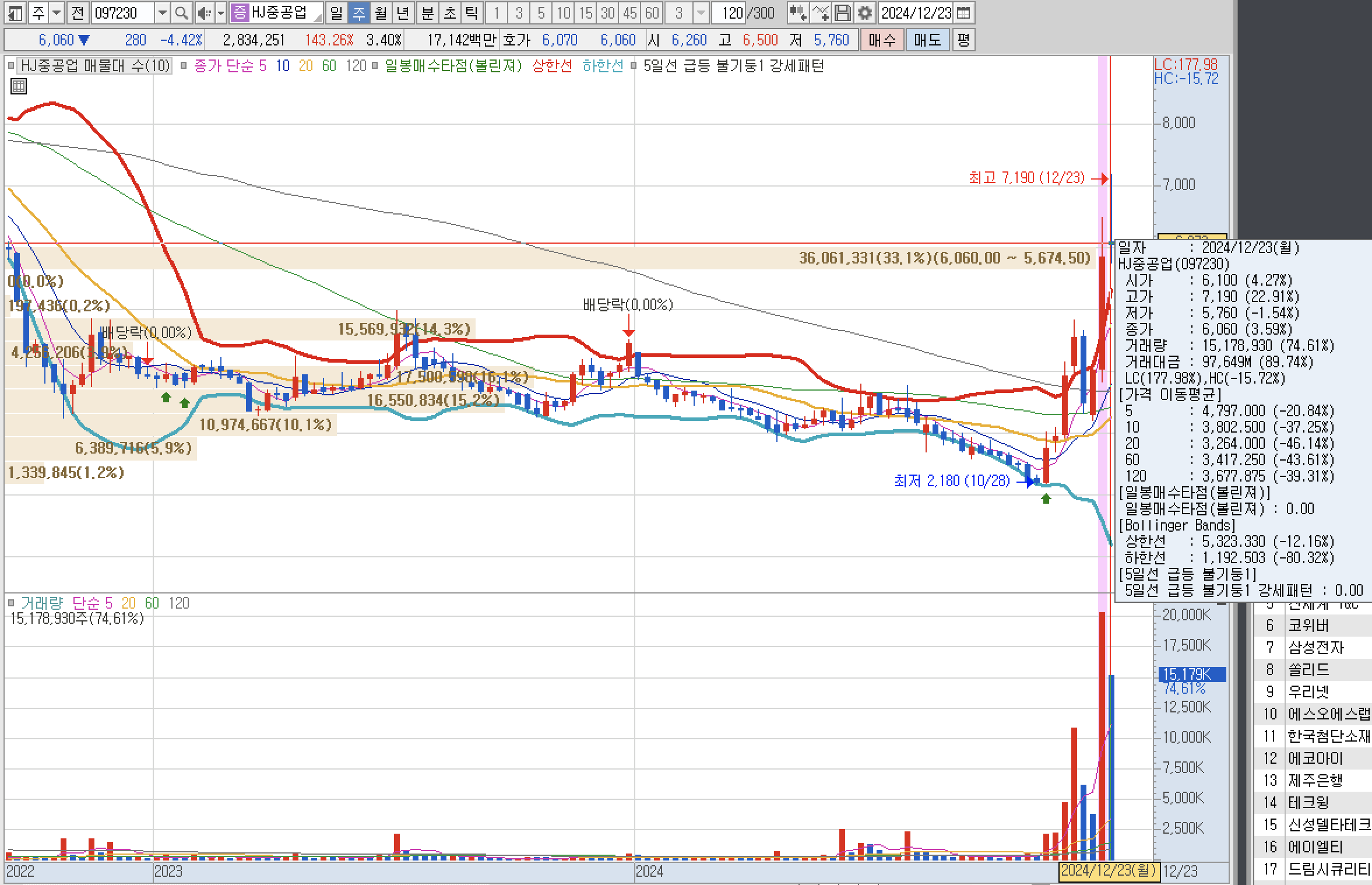Expand dropdown next to speaker icon
The height and width of the screenshot is (885, 1372).
point(220,13)
